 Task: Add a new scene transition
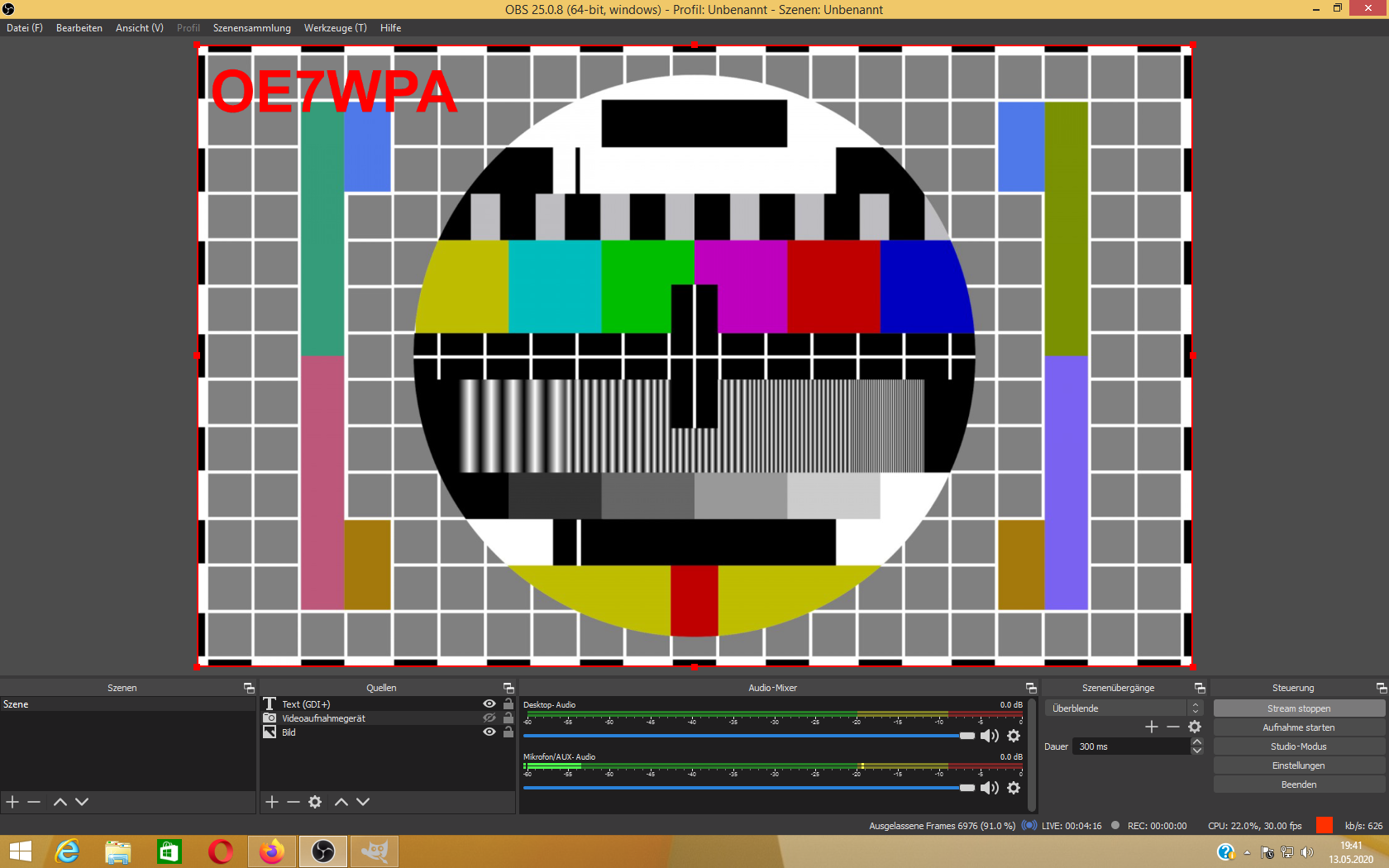pyautogui.click(x=1151, y=727)
